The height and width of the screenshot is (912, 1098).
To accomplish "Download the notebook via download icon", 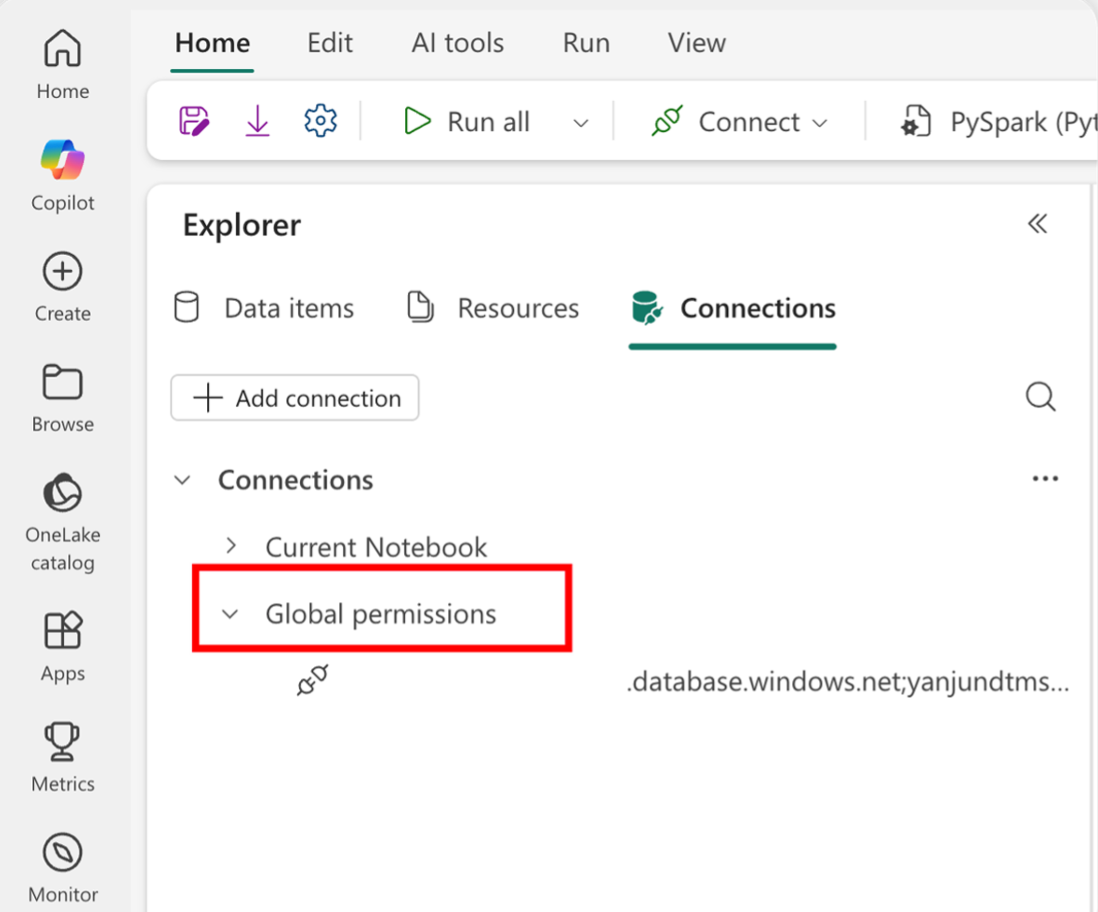I will click(x=257, y=122).
